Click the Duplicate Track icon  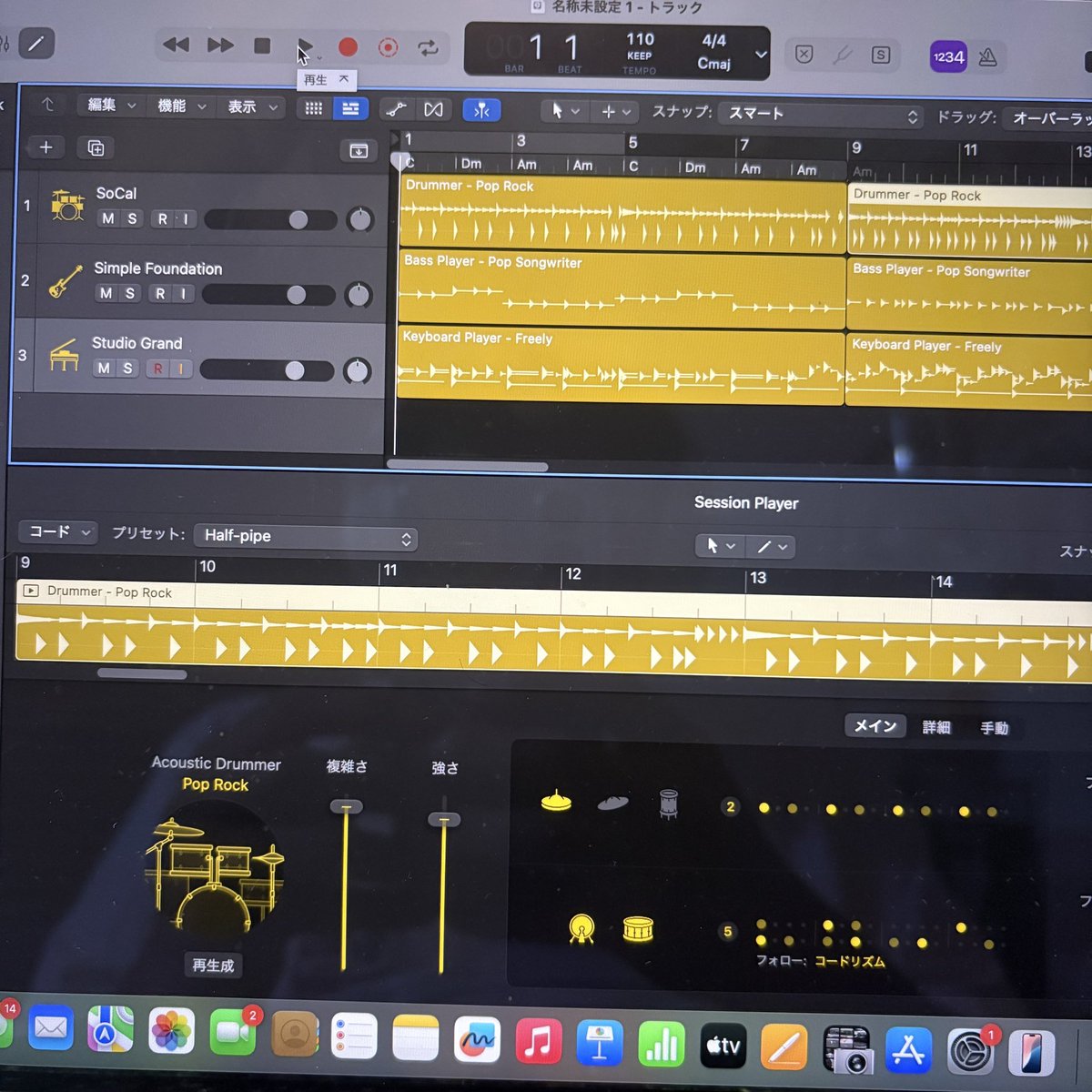click(x=96, y=147)
